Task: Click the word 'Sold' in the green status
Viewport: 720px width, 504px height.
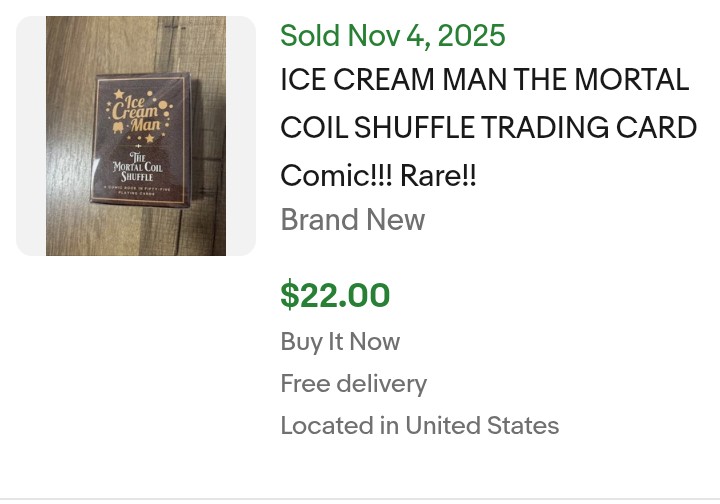Action: pos(310,36)
